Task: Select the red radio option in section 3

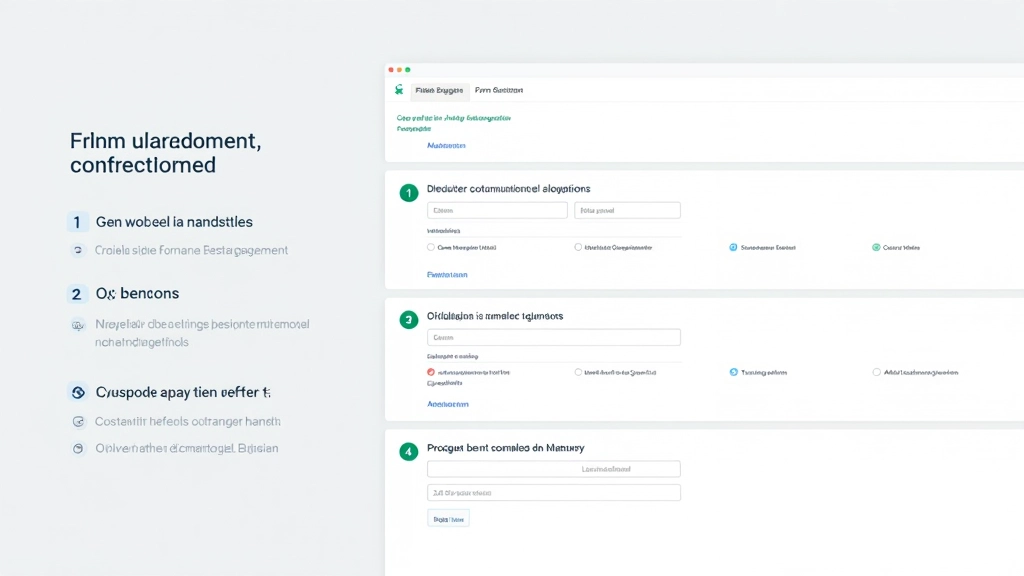Action: click(x=431, y=372)
